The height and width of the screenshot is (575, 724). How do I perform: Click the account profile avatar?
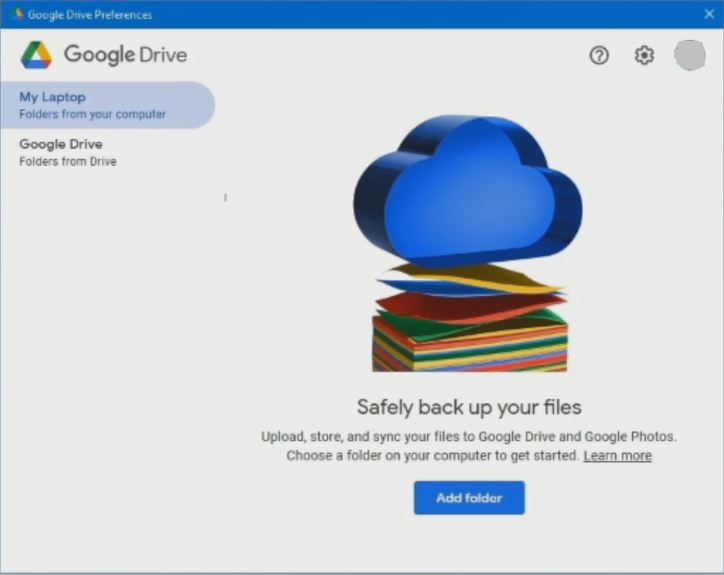[690, 55]
